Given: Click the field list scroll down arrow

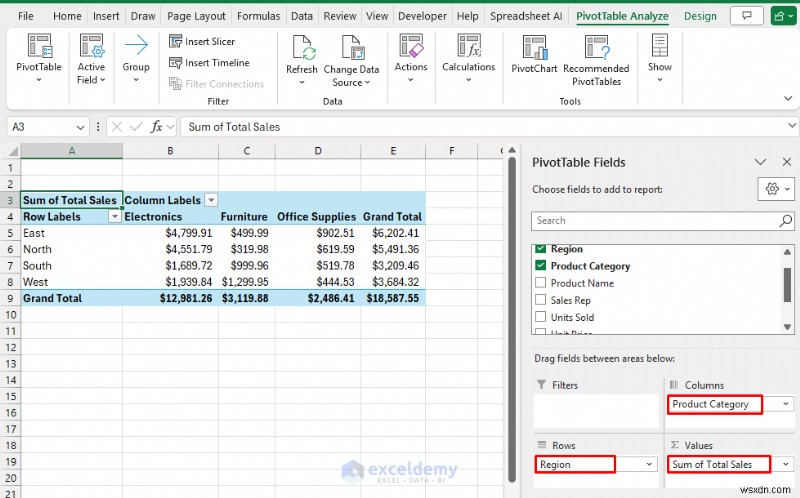Looking at the screenshot, I should (x=787, y=327).
